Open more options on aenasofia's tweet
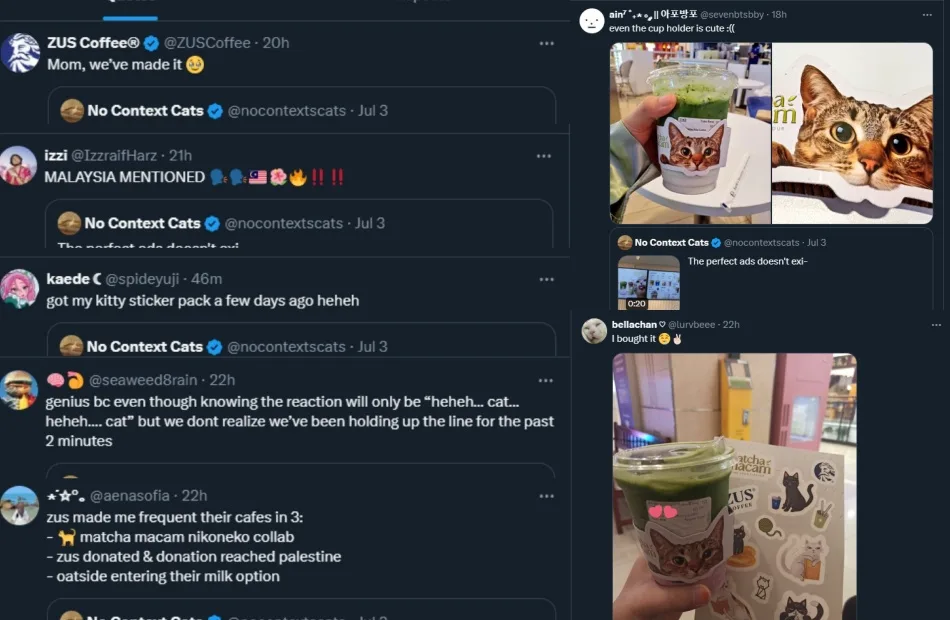The image size is (950, 620). [546, 496]
